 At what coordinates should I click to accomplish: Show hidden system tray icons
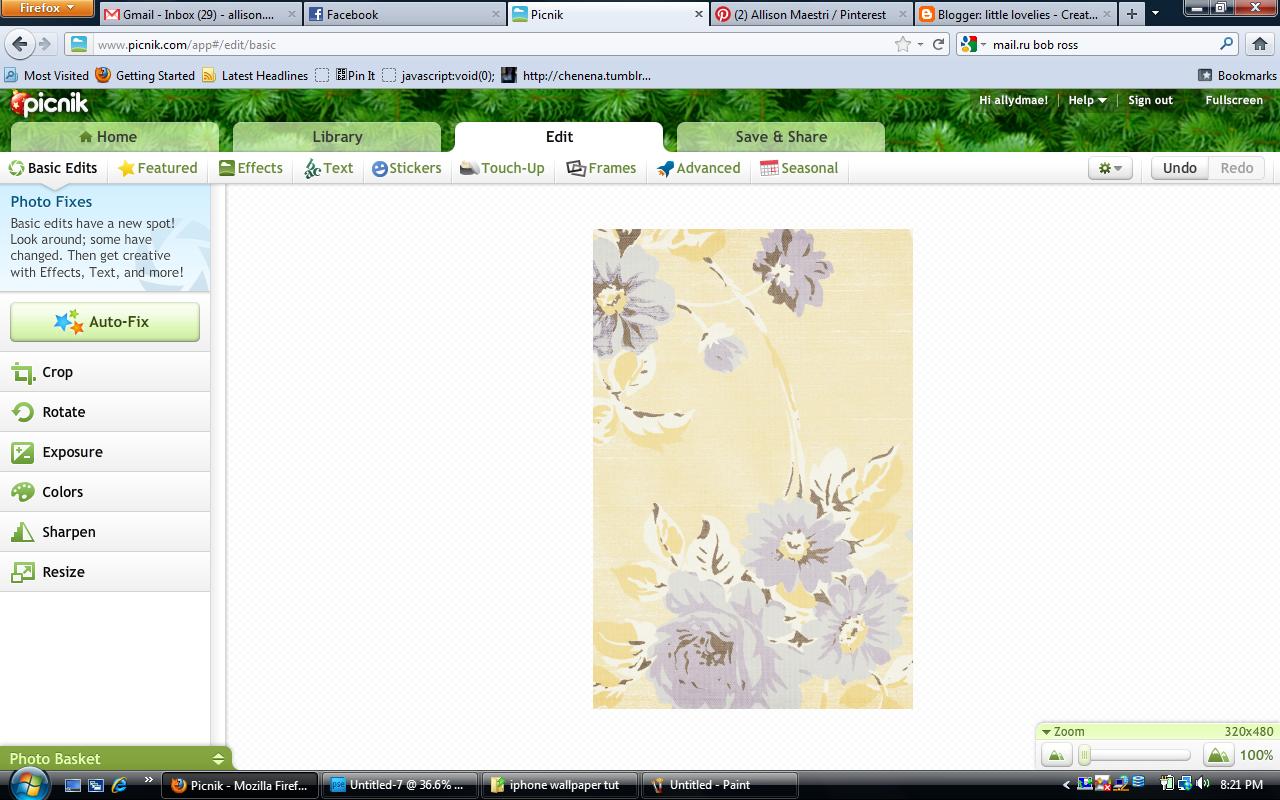pos(1066,785)
